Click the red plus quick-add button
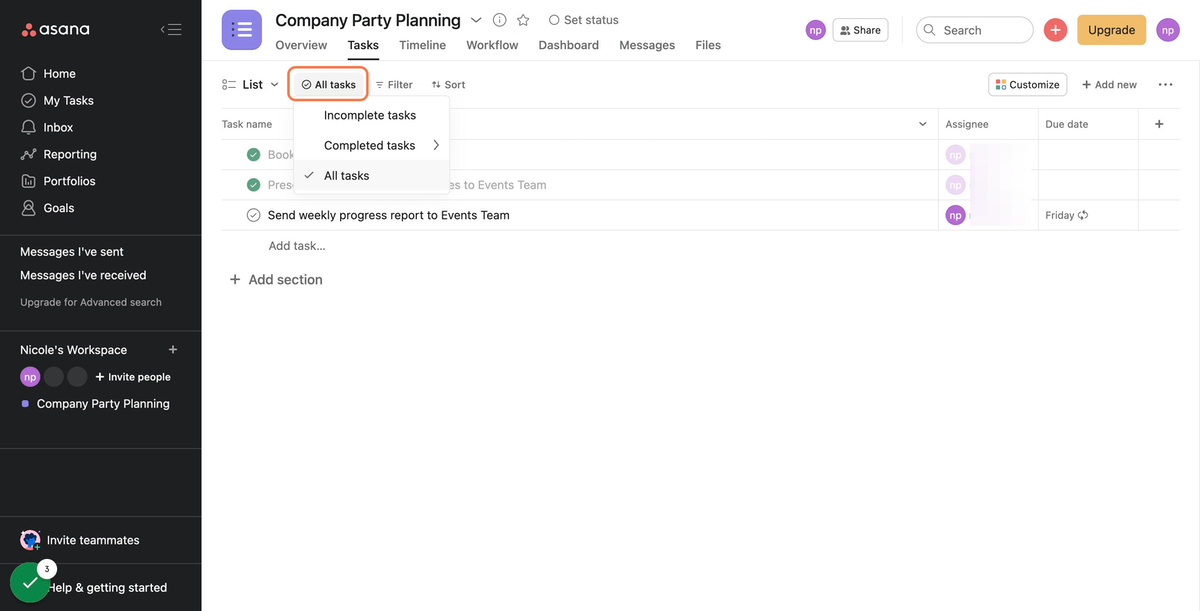This screenshot has height=611, width=1200. [x=1055, y=30]
